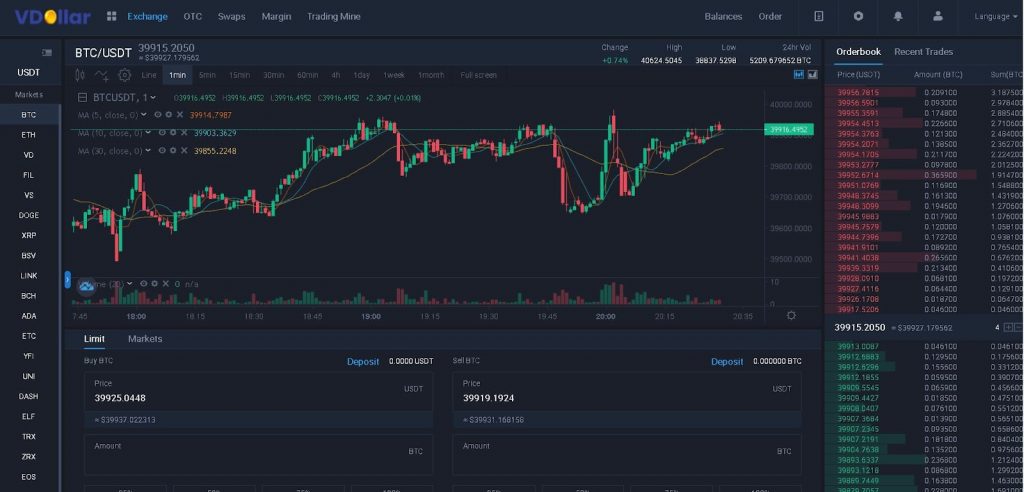The height and width of the screenshot is (492, 1024).
Task: Open the TradingView cloud logo
Action: (x=87, y=286)
